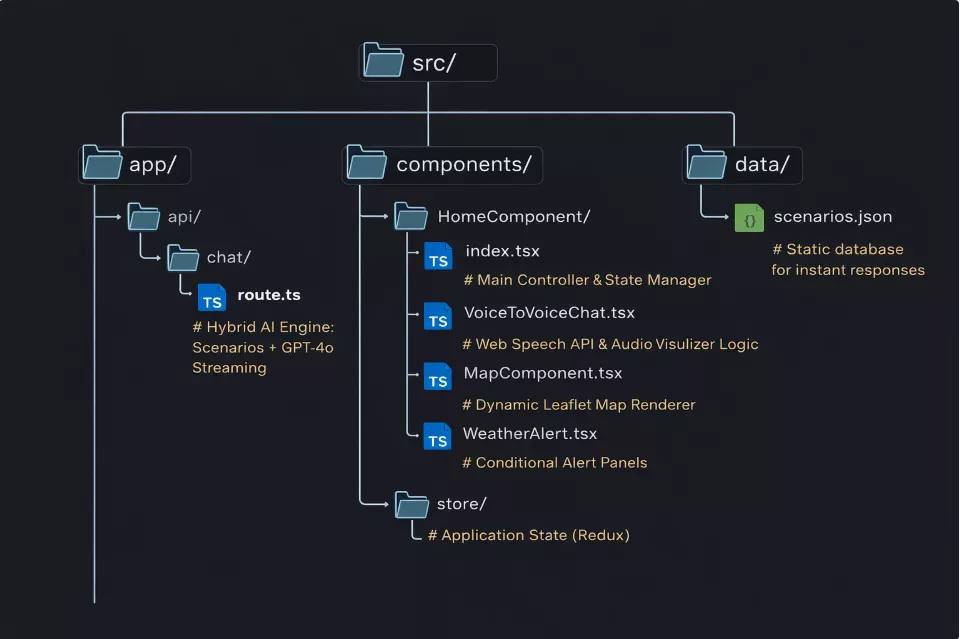960x639 pixels.
Task: Select the route.ts filename text
Action: [x=267, y=295]
